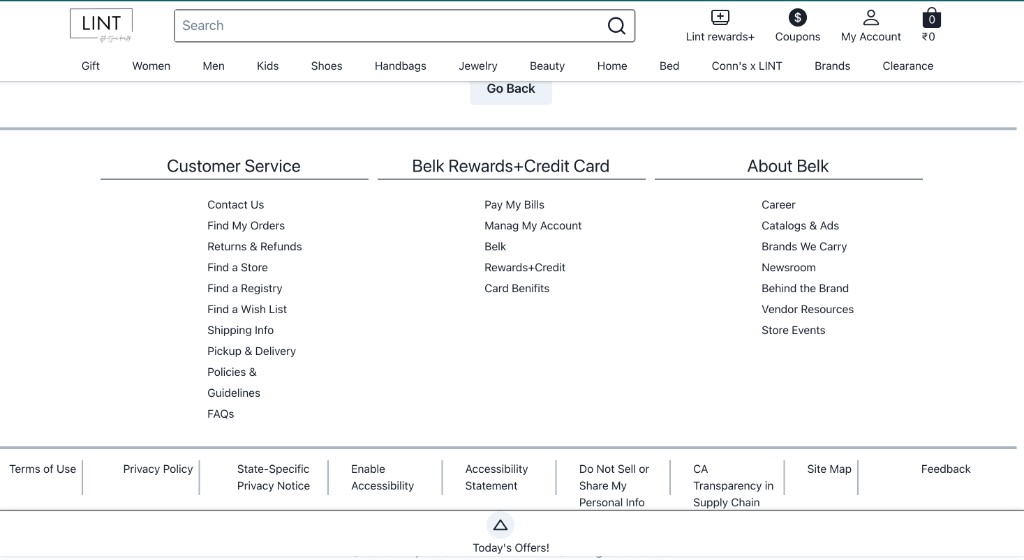Open the Kids menu
Screen dimensions: 1024x560
coord(268,66)
